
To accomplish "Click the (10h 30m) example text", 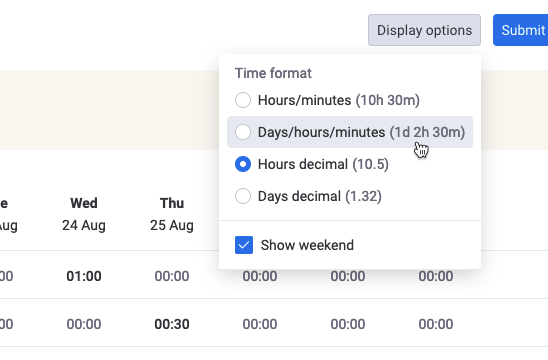I will click(x=388, y=100).
